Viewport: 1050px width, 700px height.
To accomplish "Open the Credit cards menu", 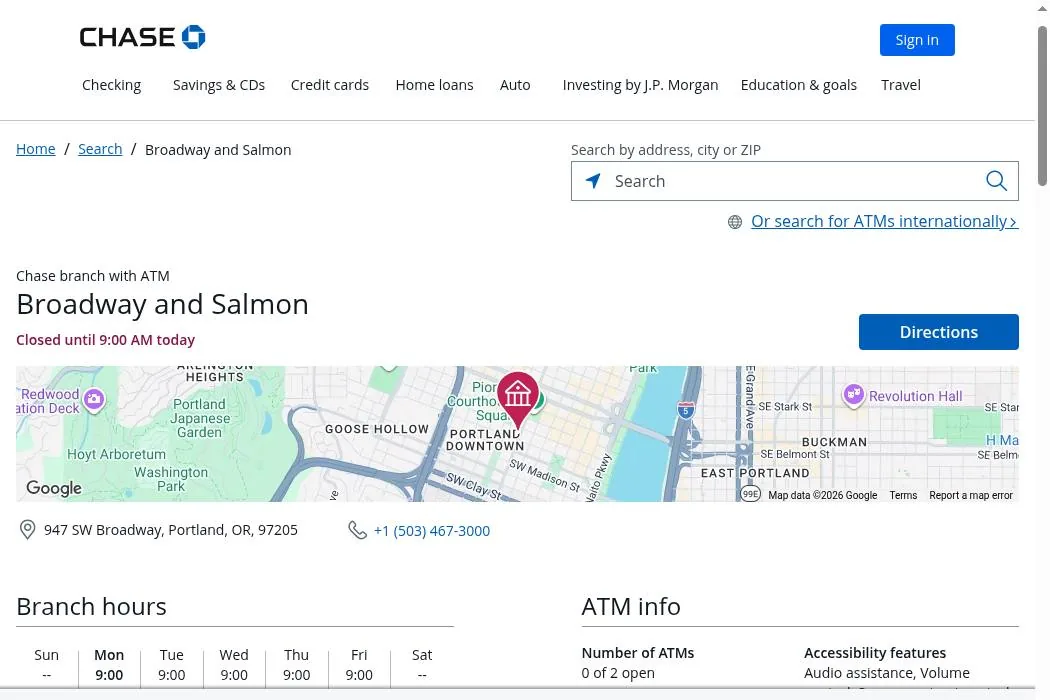I will pos(329,85).
